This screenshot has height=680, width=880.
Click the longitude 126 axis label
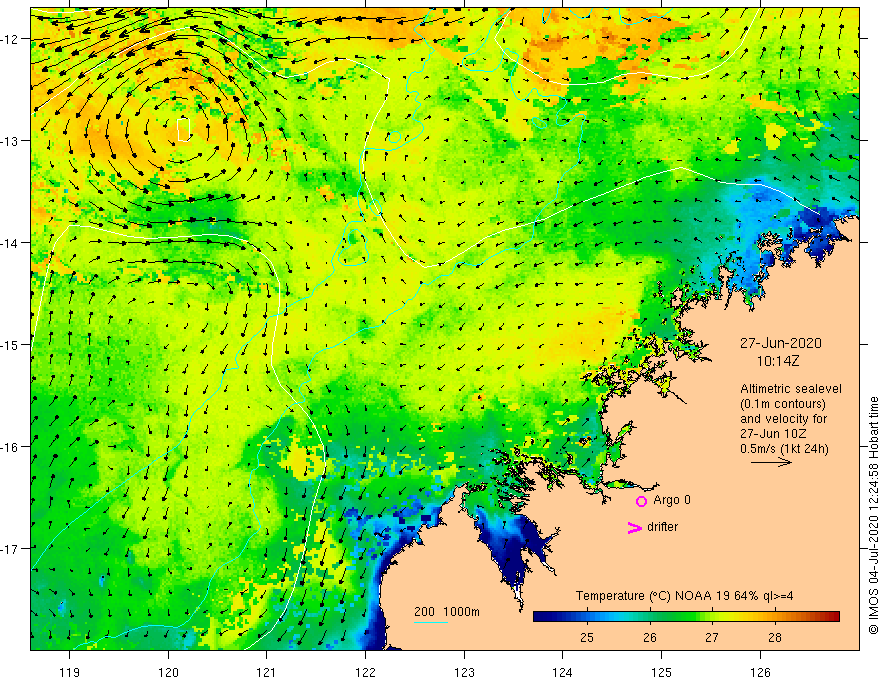(x=760, y=672)
